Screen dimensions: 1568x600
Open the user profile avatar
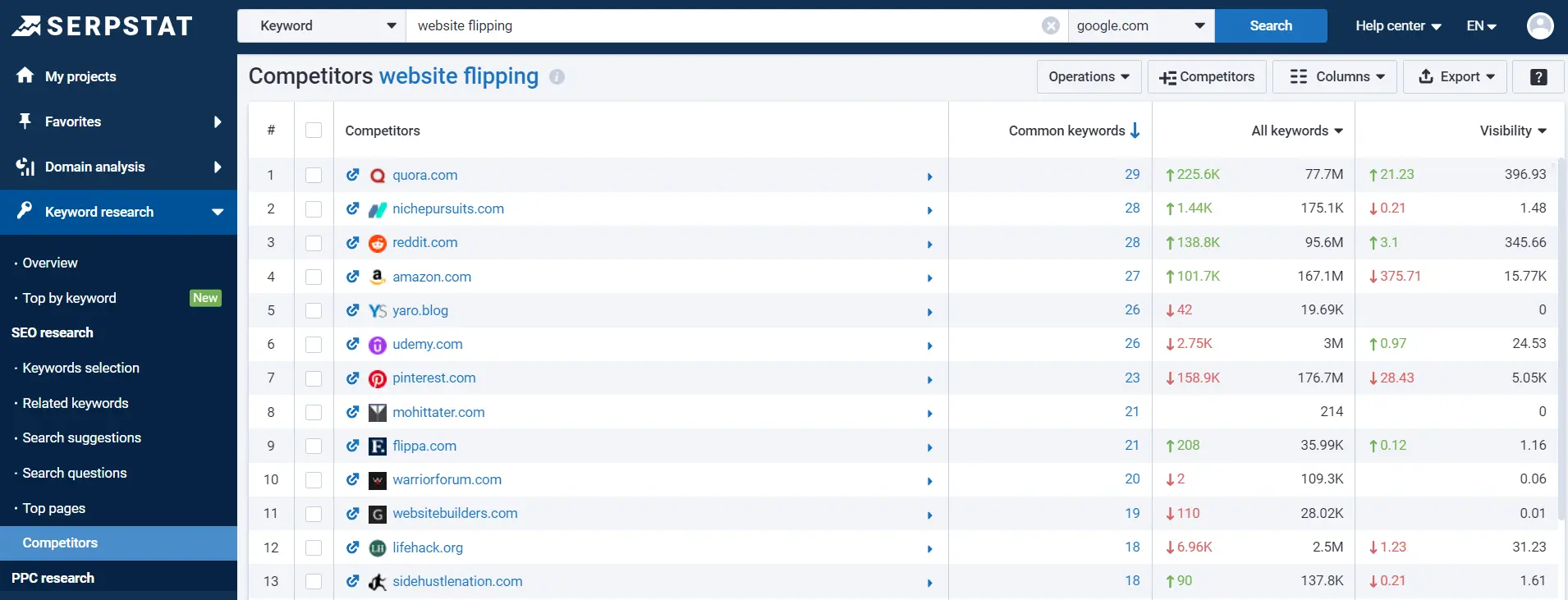(x=1540, y=25)
